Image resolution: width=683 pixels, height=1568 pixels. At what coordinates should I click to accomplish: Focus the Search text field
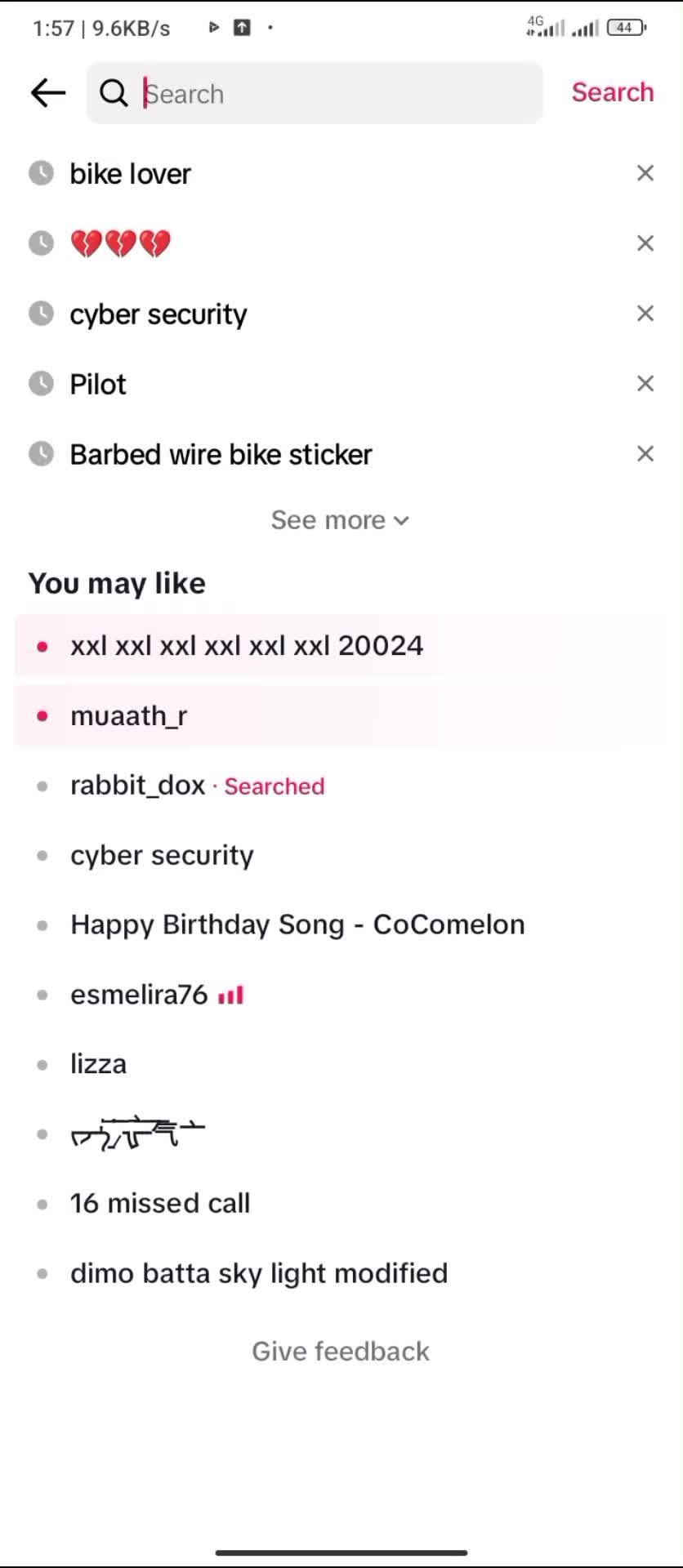335,94
